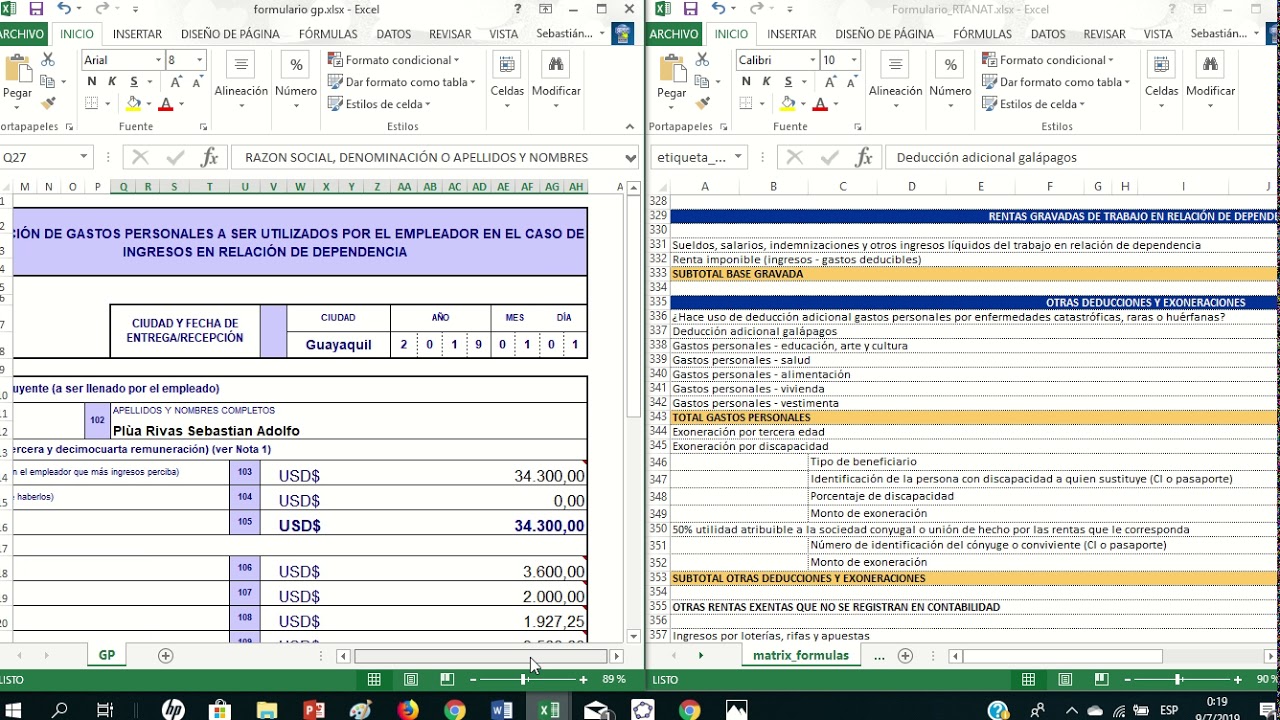Copy selection in formulario gp window
Image resolution: width=1280 pixels, height=720 pixels.
(47, 82)
